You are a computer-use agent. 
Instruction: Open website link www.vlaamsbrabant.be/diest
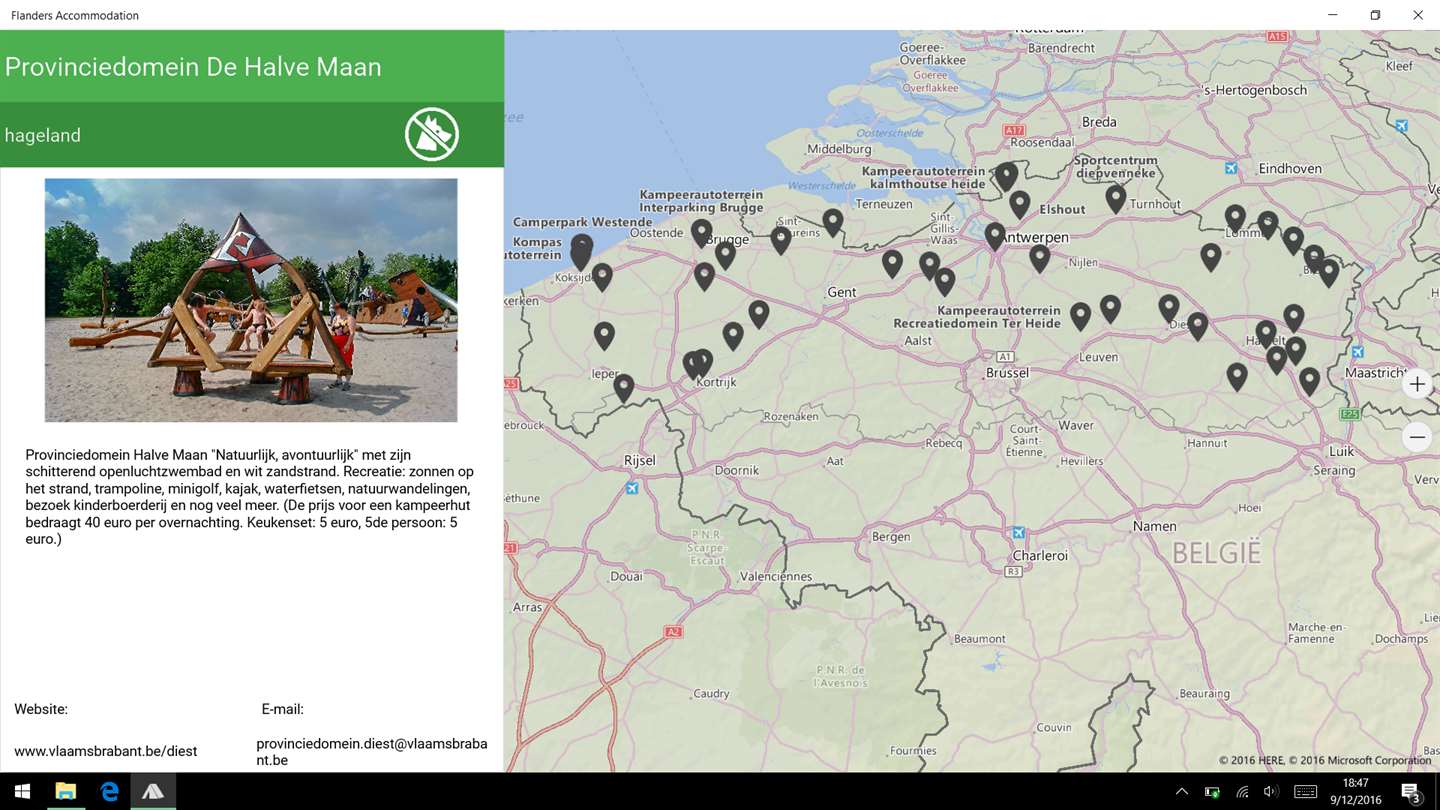(x=105, y=751)
